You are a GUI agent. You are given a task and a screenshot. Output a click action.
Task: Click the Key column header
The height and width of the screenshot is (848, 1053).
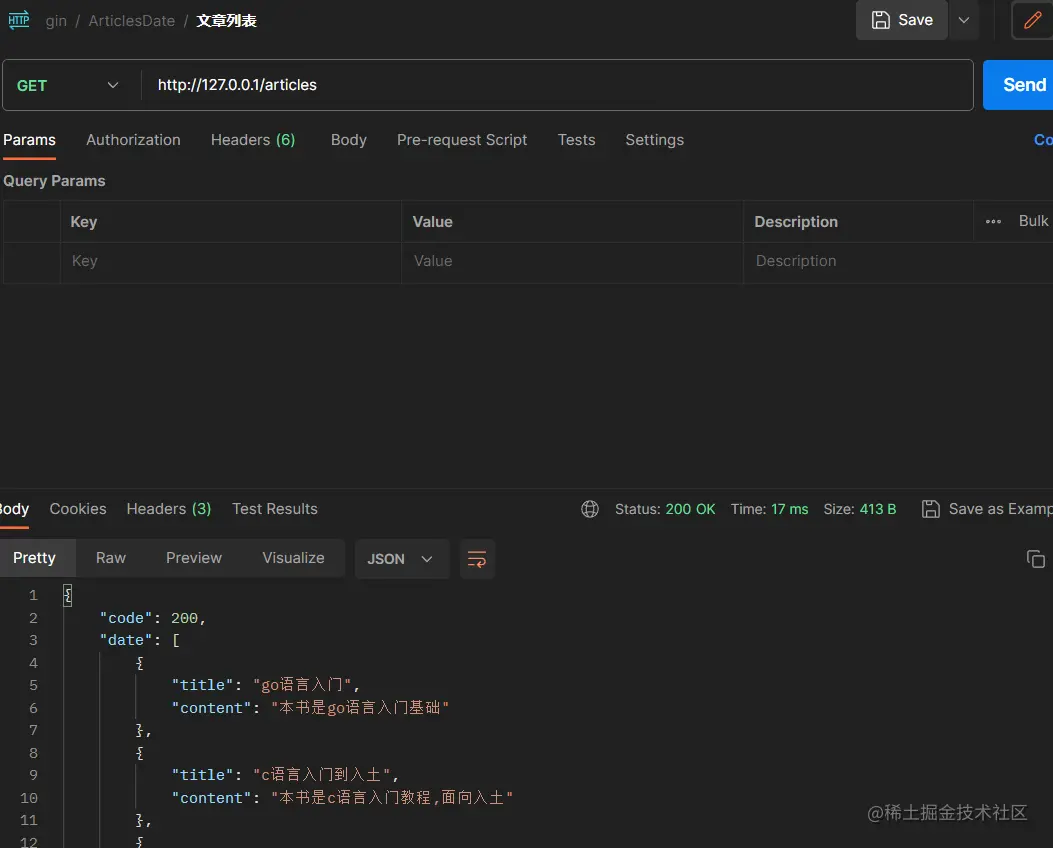[x=84, y=222]
